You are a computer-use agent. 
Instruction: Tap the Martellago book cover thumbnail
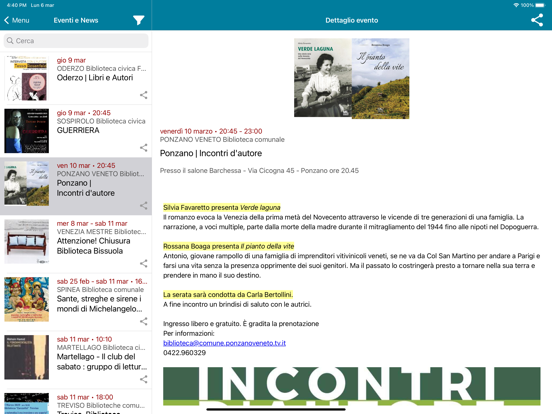(x=27, y=357)
